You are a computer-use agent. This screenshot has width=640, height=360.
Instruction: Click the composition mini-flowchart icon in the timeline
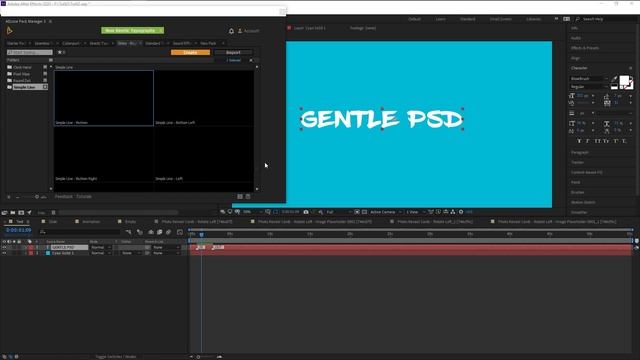tap(129, 232)
